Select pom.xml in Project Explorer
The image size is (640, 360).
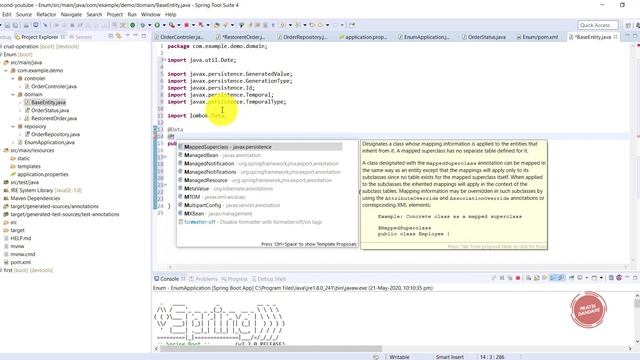pyautogui.click(x=20, y=262)
